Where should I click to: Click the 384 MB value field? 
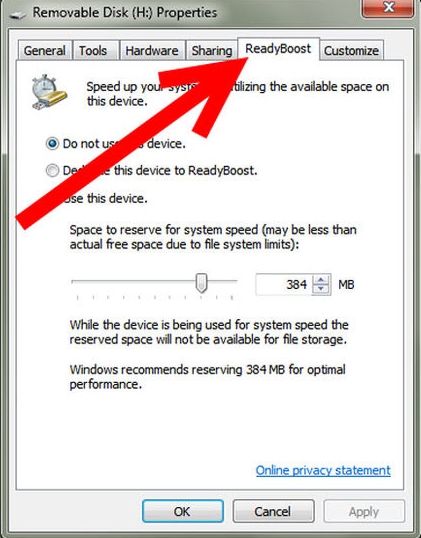coord(284,284)
